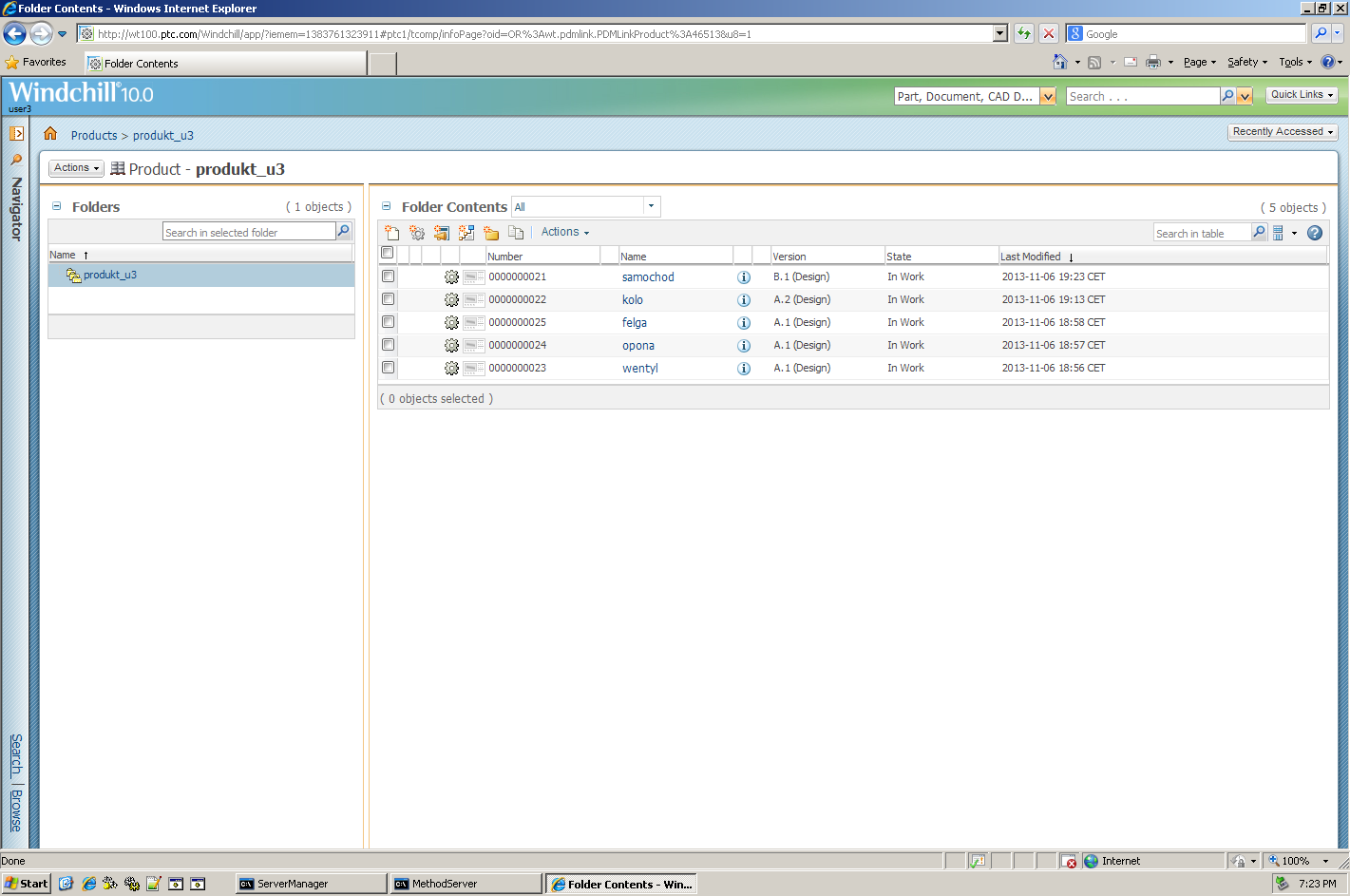Open the table view options dropdown icon
1350x896 pixels.
click(x=1284, y=233)
